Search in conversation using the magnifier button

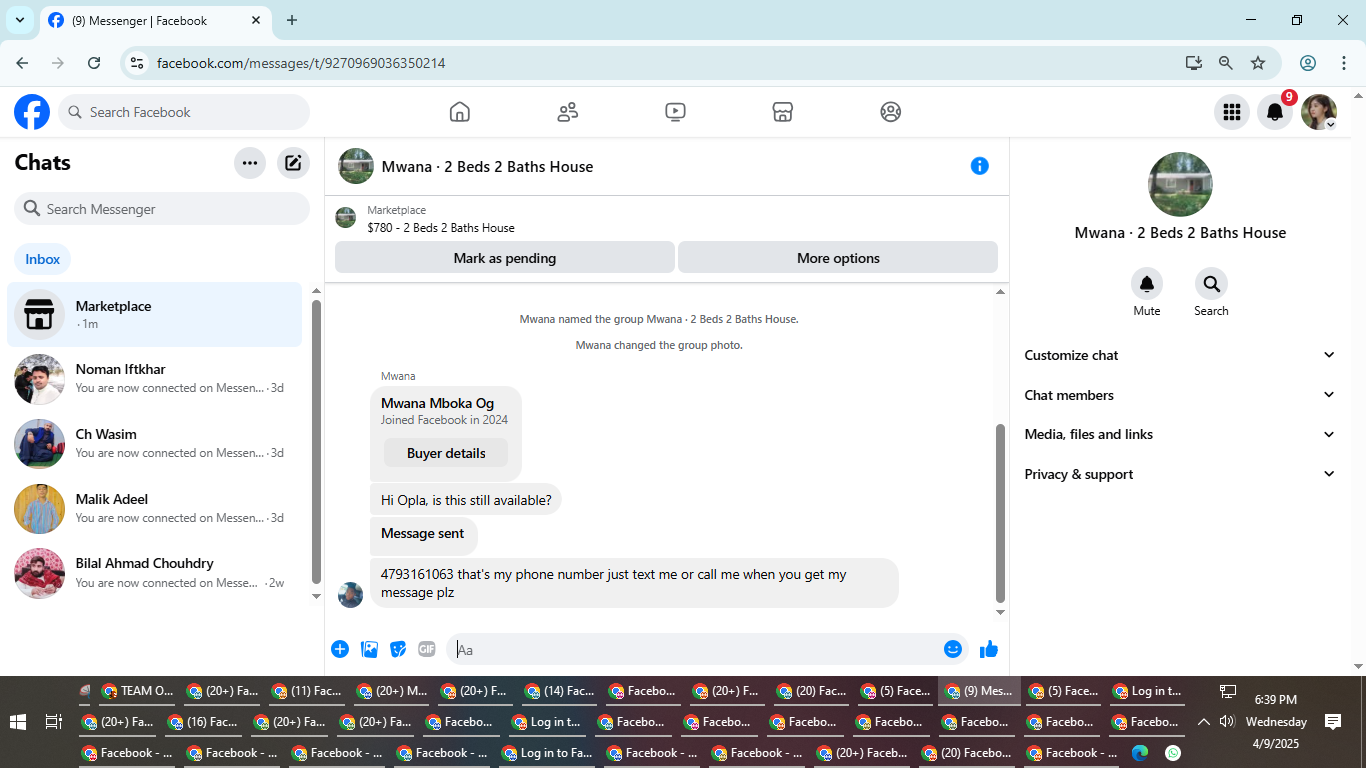click(1211, 284)
